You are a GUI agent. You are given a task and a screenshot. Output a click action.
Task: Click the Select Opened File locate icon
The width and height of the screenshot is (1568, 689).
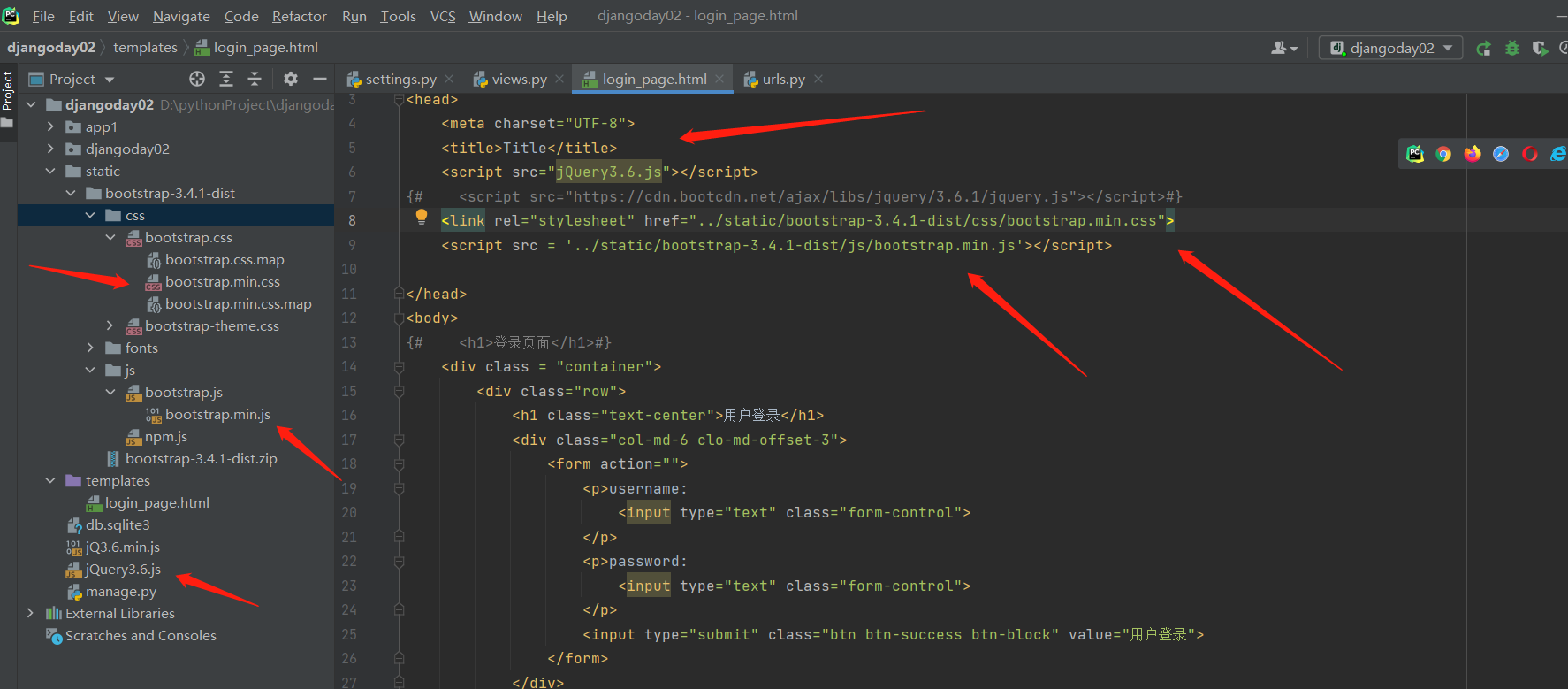point(197,79)
